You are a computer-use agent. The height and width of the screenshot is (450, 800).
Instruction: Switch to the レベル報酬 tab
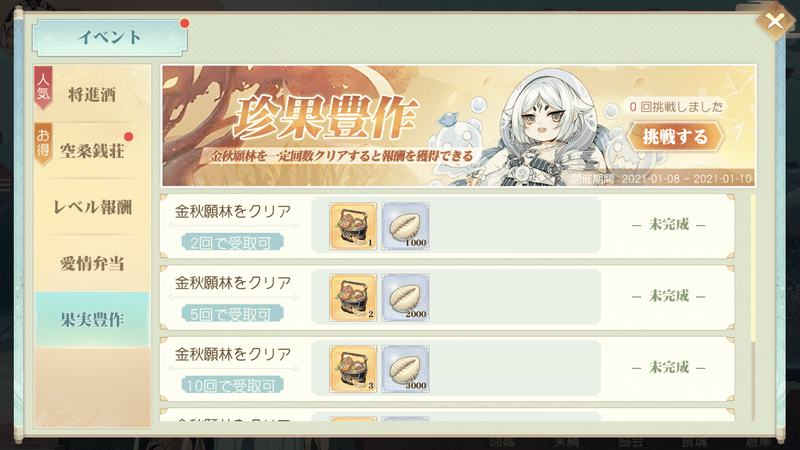tap(92, 207)
